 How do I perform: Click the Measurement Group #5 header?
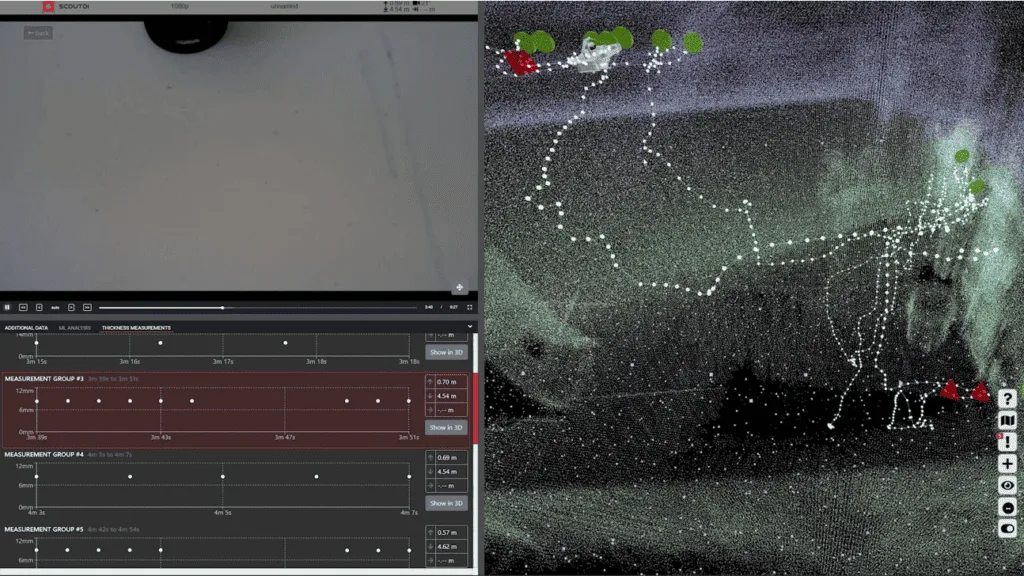[44, 530]
